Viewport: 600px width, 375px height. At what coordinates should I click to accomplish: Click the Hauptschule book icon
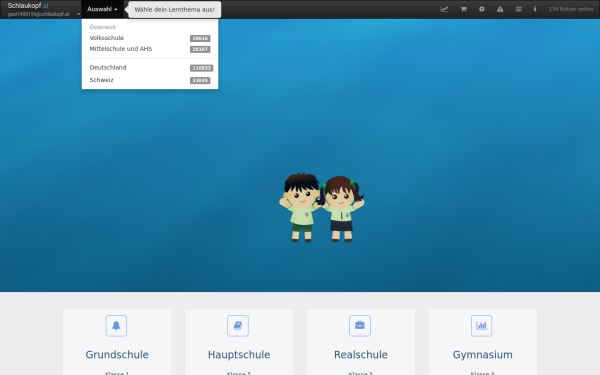pyautogui.click(x=238, y=326)
